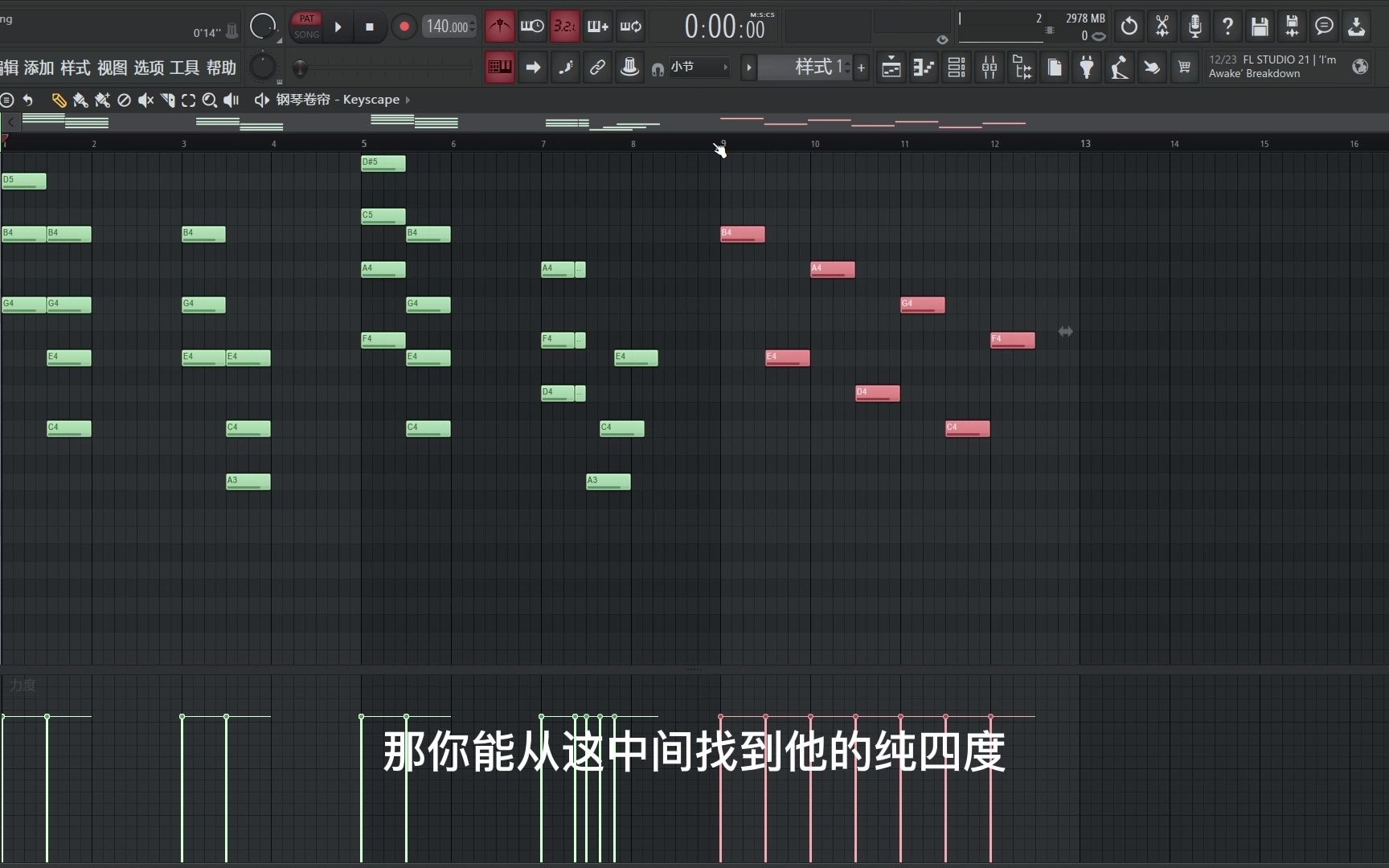Select the paint brush tool
1389x868 pixels.
coord(80,100)
